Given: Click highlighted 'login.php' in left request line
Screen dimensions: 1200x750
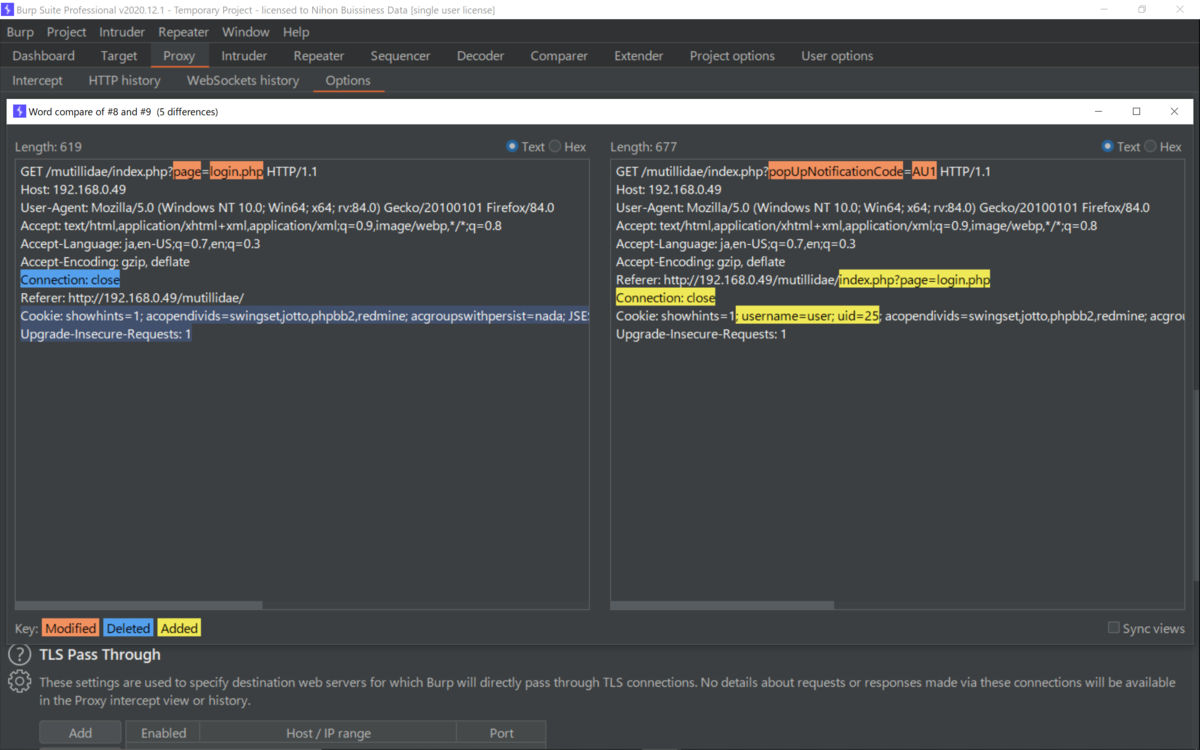Looking at the screenshot, I should pyautogui.click(x=237, y=172).
